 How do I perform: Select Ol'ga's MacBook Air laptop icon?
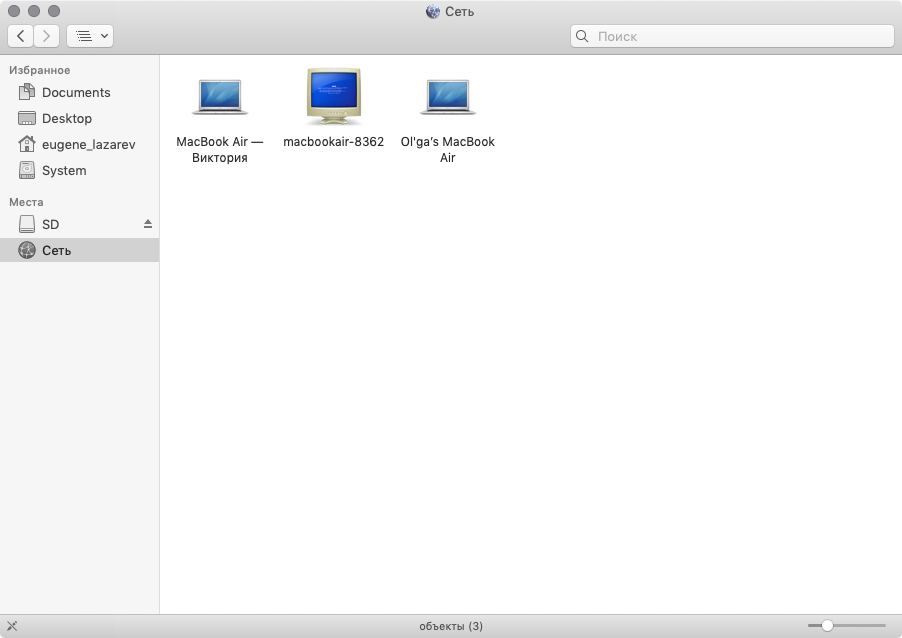pyautogui.click(x=448, y=97)
